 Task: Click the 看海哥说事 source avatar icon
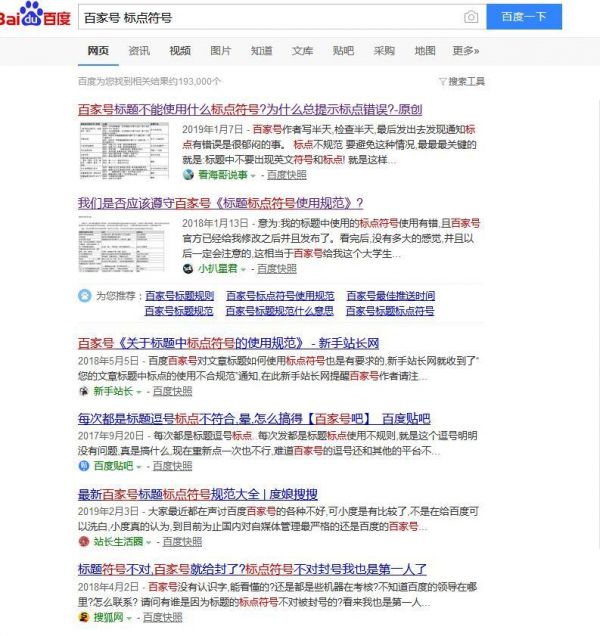click(188, 174)
